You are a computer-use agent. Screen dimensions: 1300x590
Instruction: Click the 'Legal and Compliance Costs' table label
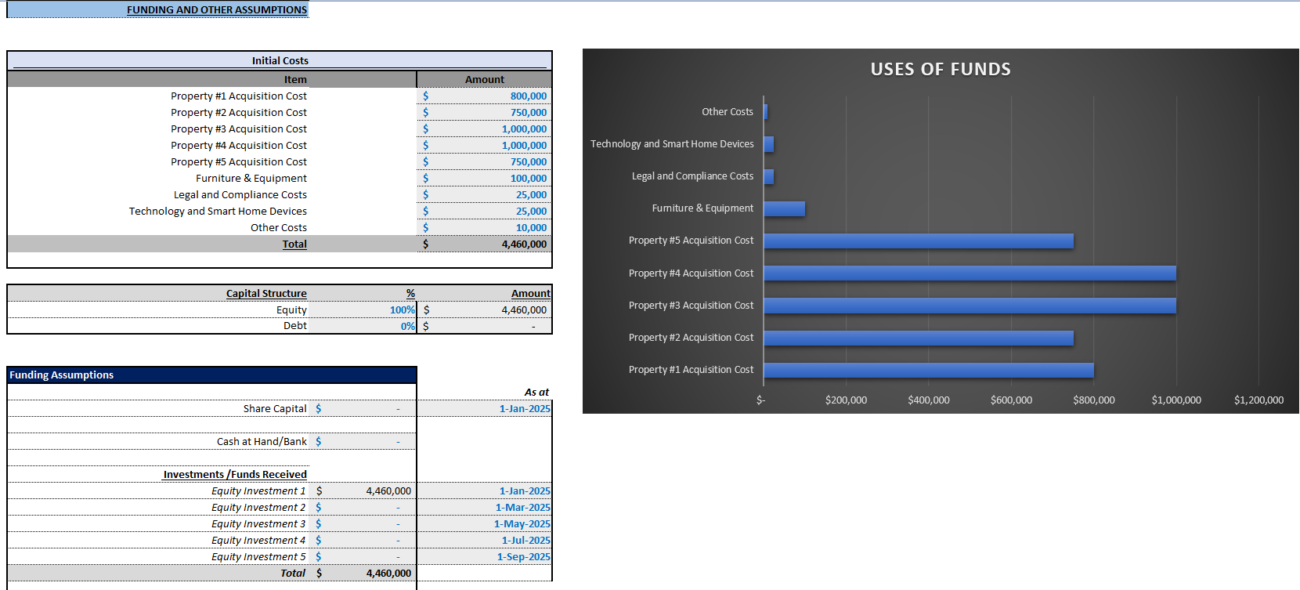[240, 195]
